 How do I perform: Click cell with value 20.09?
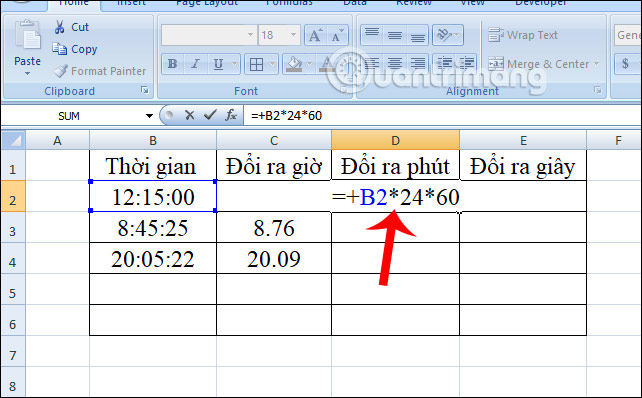[274, 259]
